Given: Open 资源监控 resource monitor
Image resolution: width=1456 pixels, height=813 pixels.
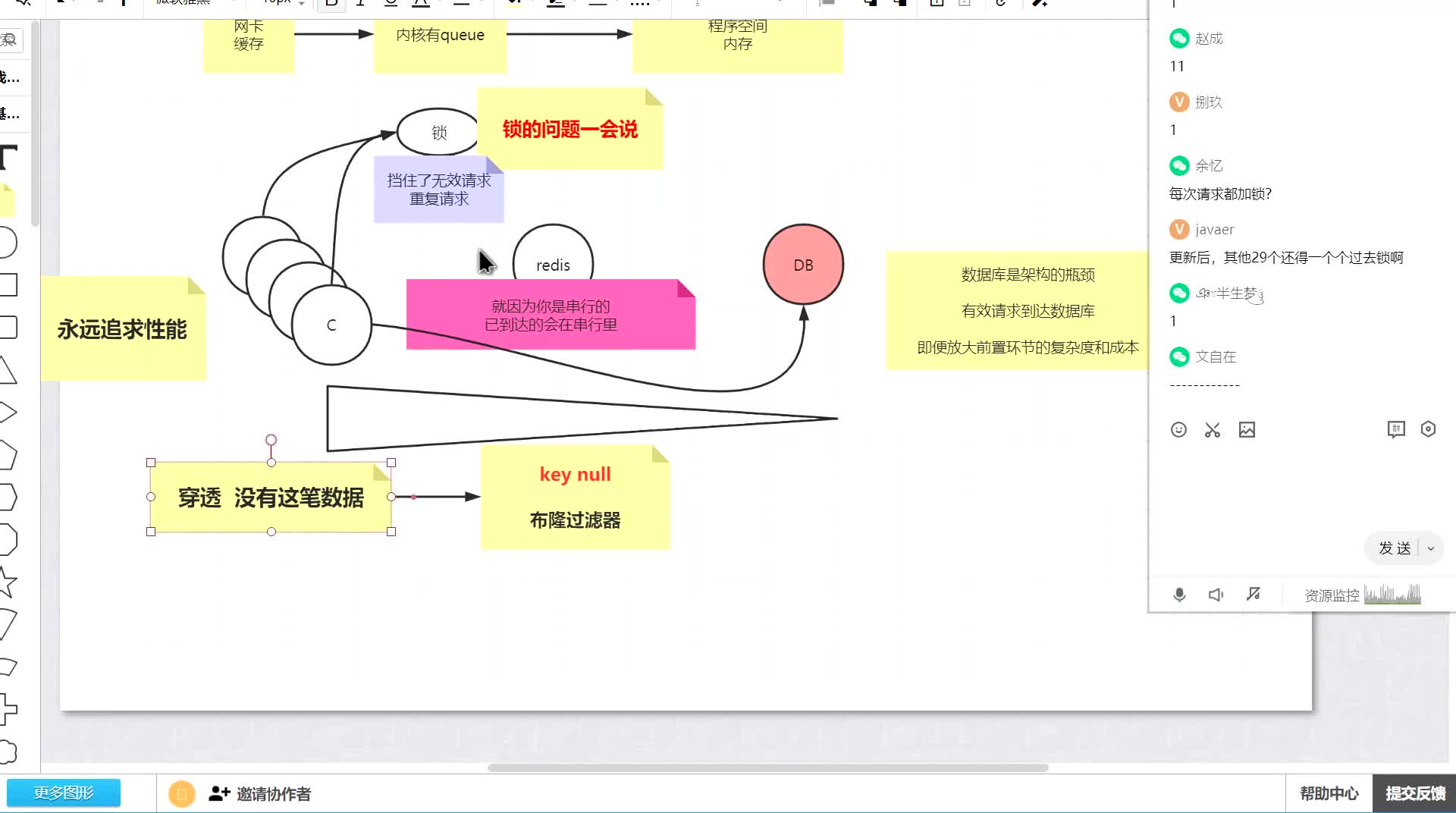Looking at the screenshot, I should click(x=1363, y=595).
